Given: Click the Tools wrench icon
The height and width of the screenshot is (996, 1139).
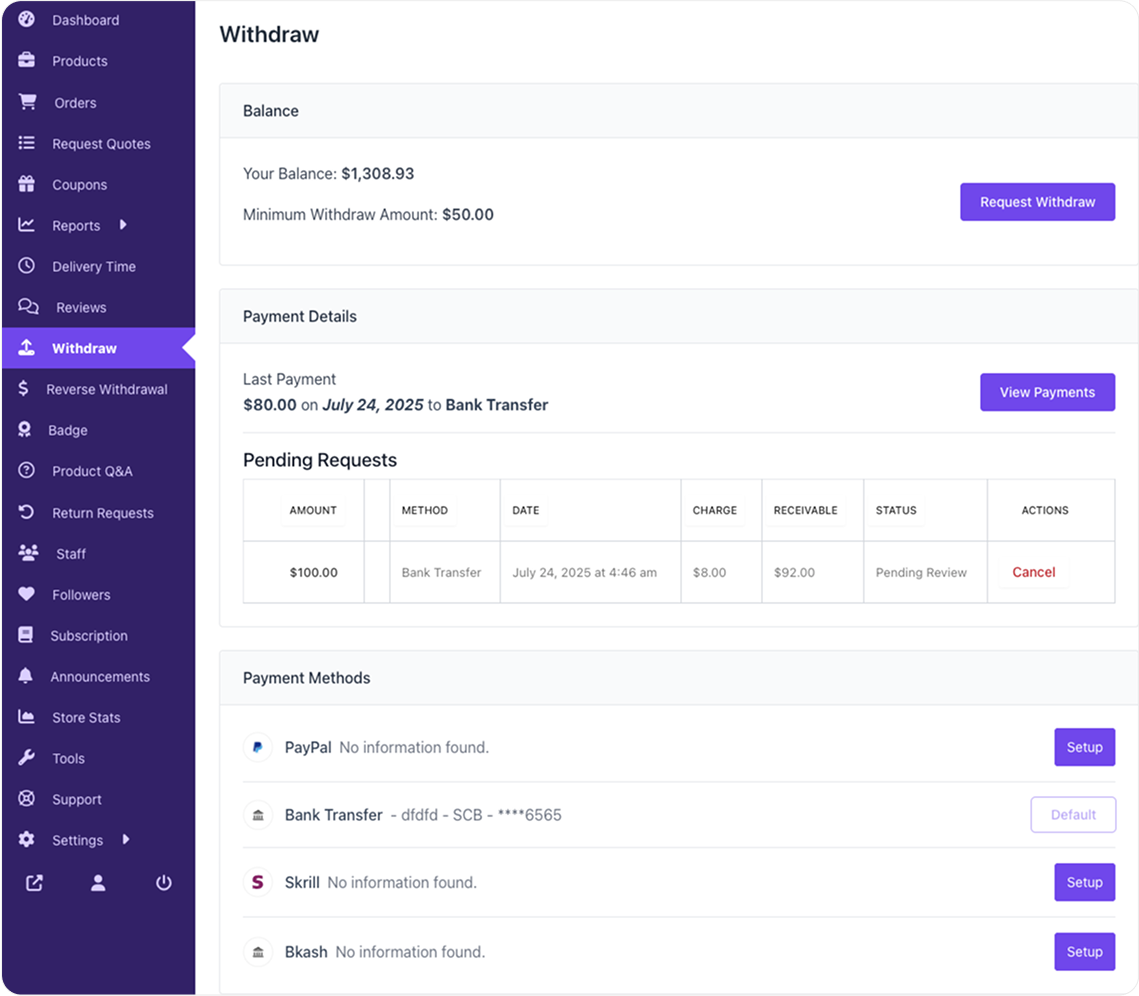Looking at the screenshot, I should 27,758.
